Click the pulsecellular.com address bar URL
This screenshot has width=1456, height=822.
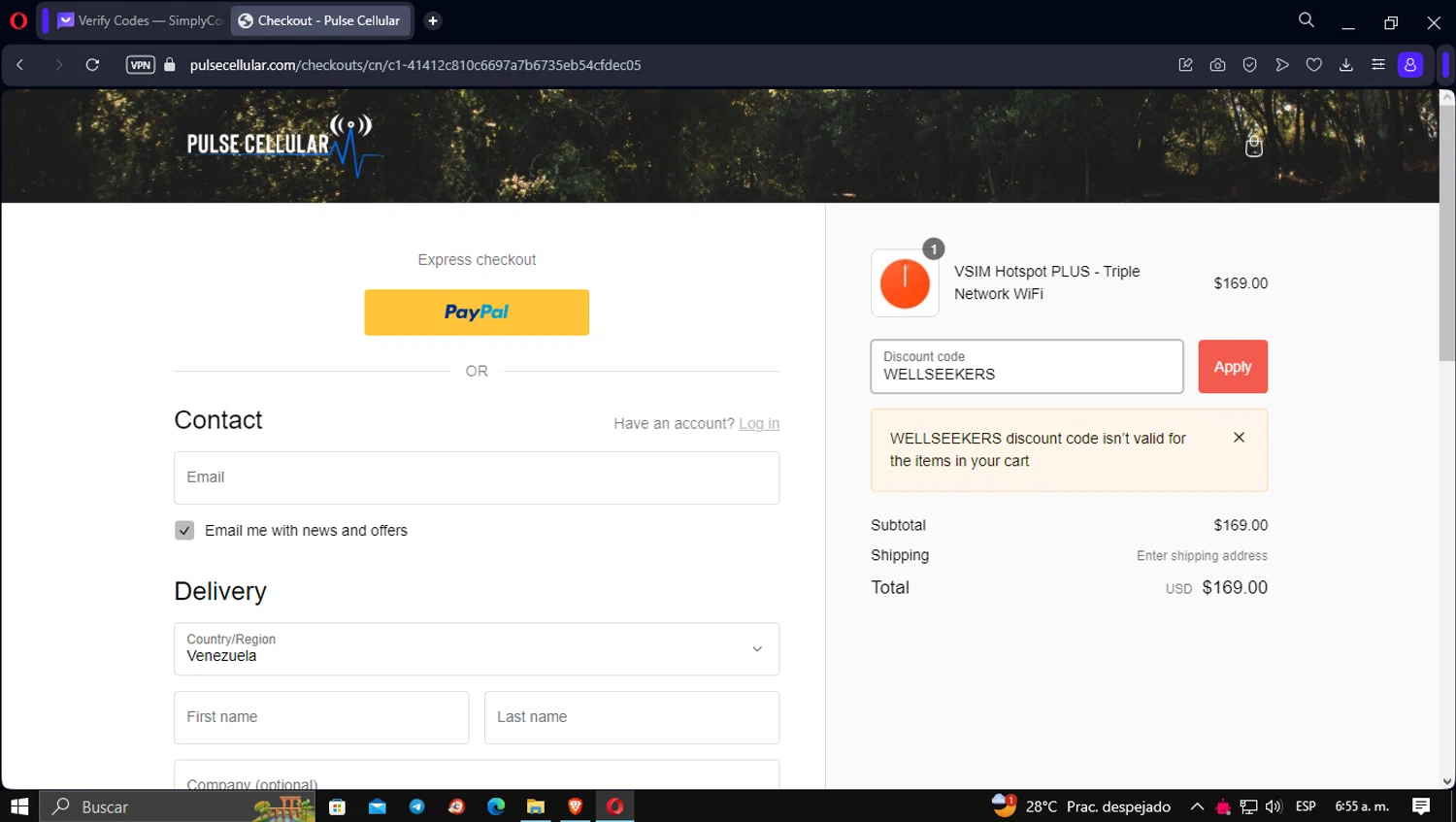coord(415,65)
